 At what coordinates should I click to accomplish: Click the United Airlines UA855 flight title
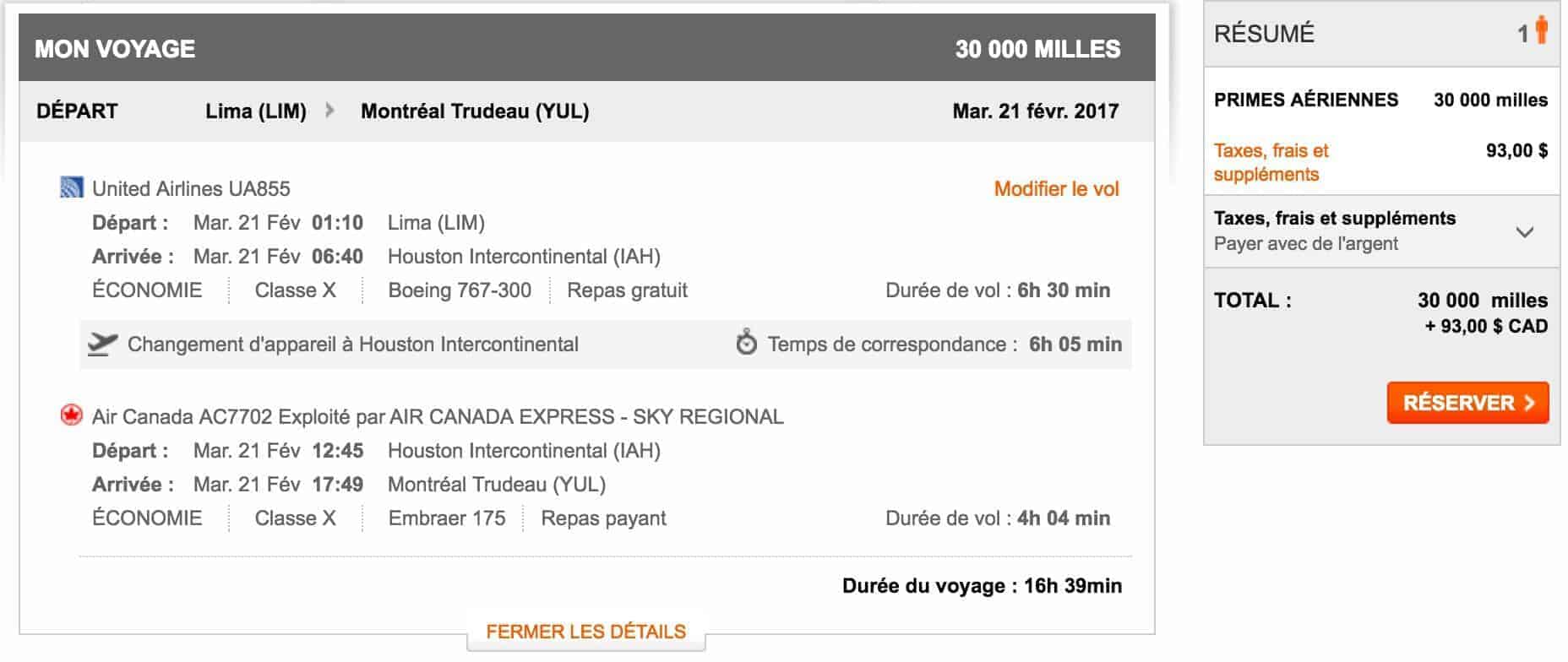191,188
